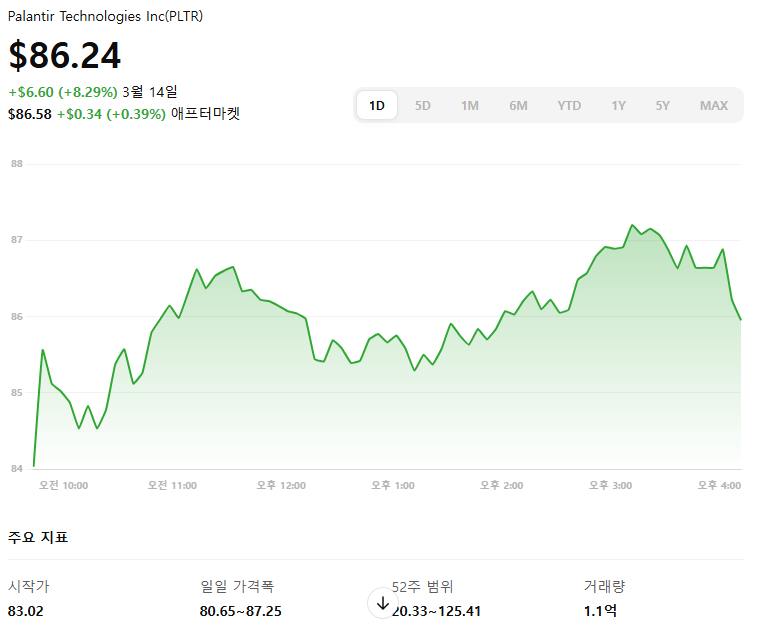
Task: Click the 84 price axis label
Action: pyautogui.click(x=17, y=469)
